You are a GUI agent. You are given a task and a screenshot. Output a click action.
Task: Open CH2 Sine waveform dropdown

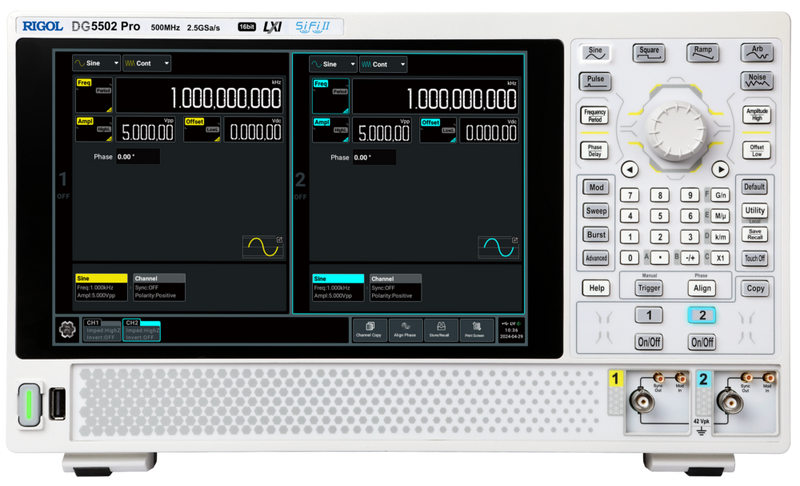333,64
